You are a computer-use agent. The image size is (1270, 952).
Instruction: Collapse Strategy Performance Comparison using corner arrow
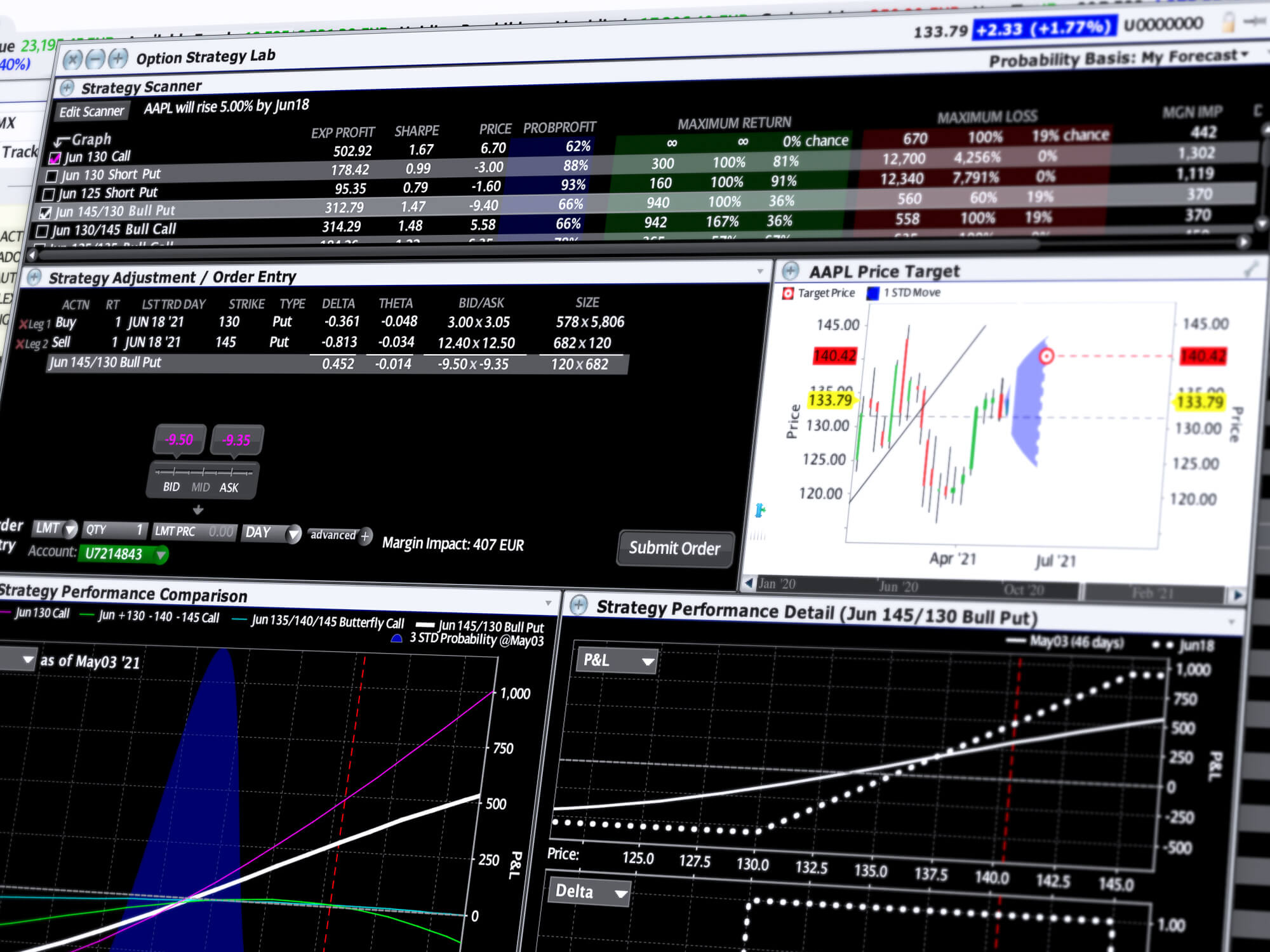click(548, 602)
